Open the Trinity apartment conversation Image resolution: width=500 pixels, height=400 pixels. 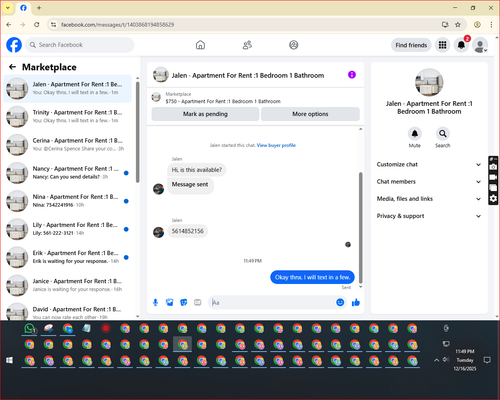[68, 117]
